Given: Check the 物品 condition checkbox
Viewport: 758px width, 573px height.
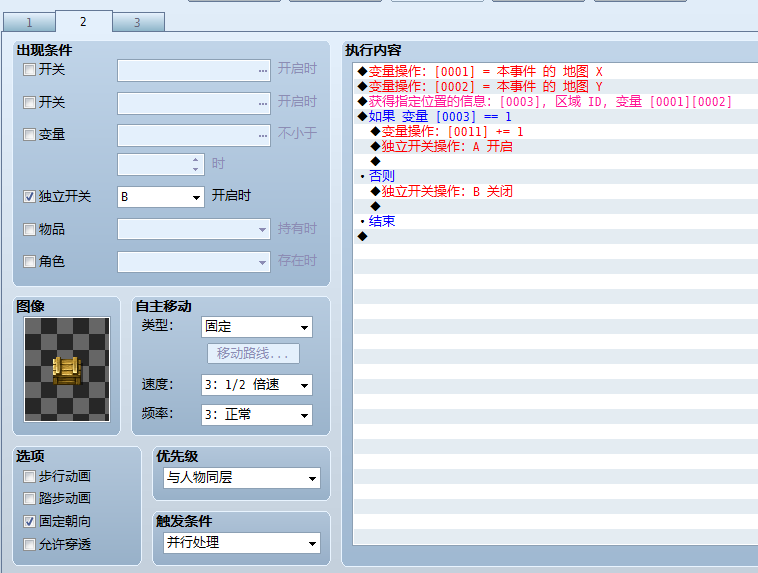Looking at the screenshot, I should [29, 229].
